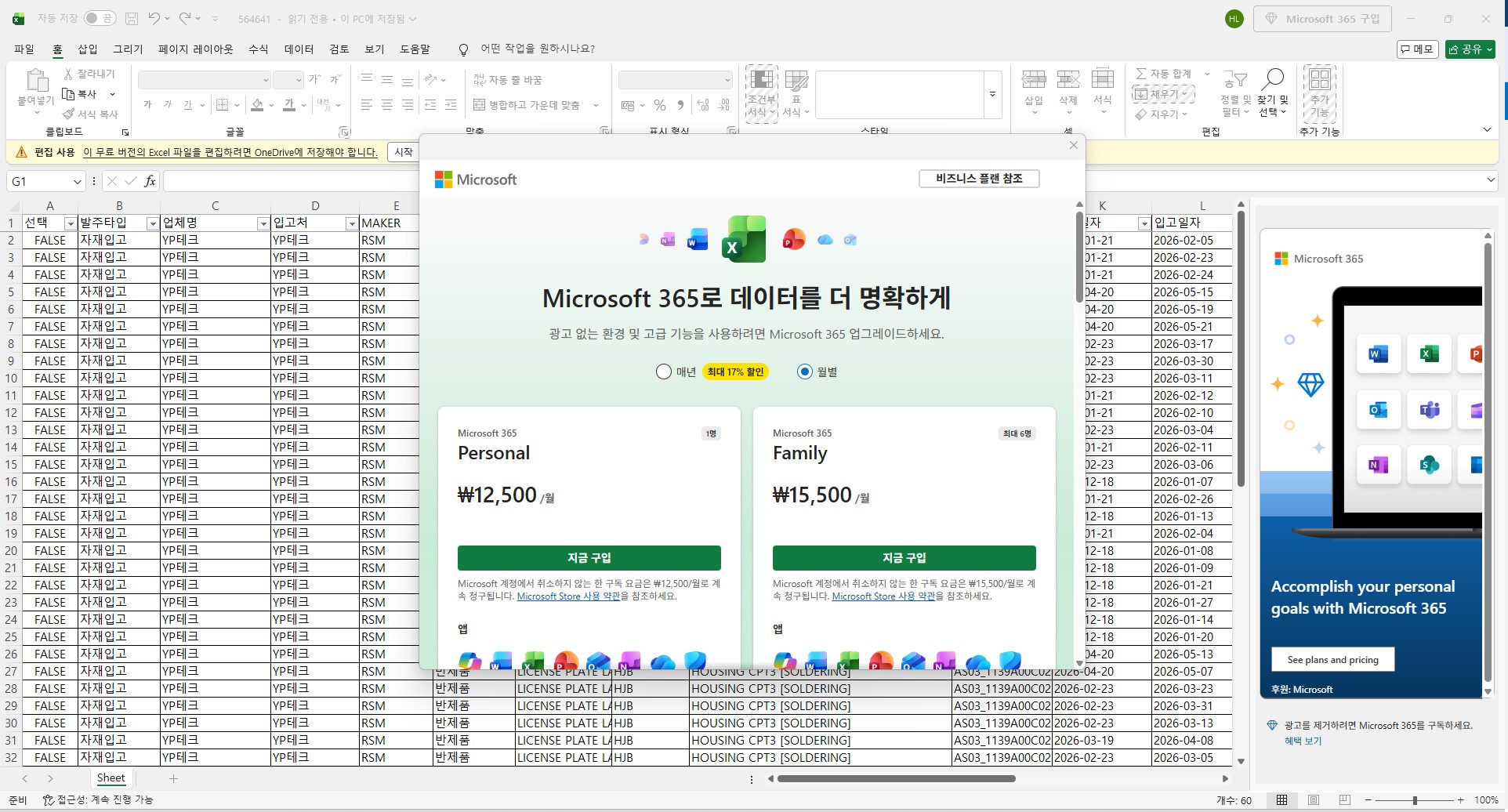This screenshot has width=1508, height=812.
Task: Click the Tell Me lightbulb icon
Action: (x=463, y=49)
